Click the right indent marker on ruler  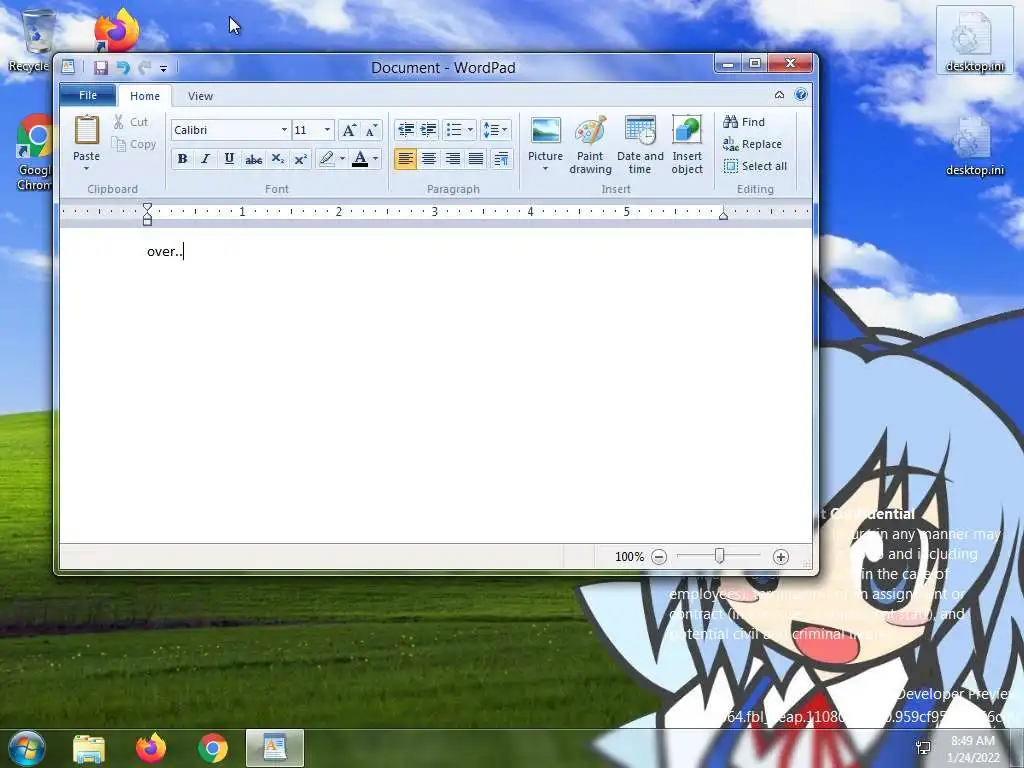point(723,214)
